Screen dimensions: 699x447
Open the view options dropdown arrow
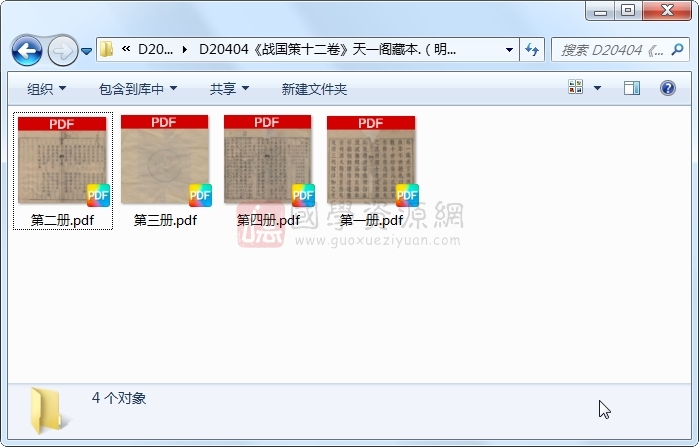[x=598, y=89]
